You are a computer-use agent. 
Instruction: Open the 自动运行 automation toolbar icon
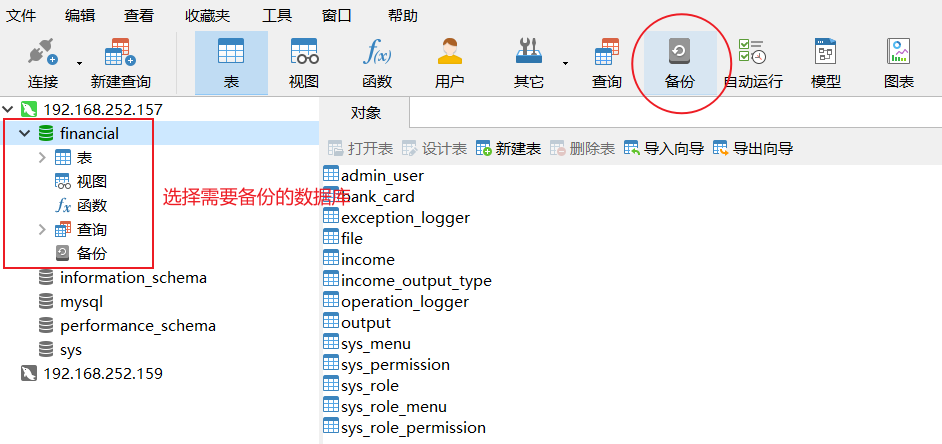click(x=753, y=63)
